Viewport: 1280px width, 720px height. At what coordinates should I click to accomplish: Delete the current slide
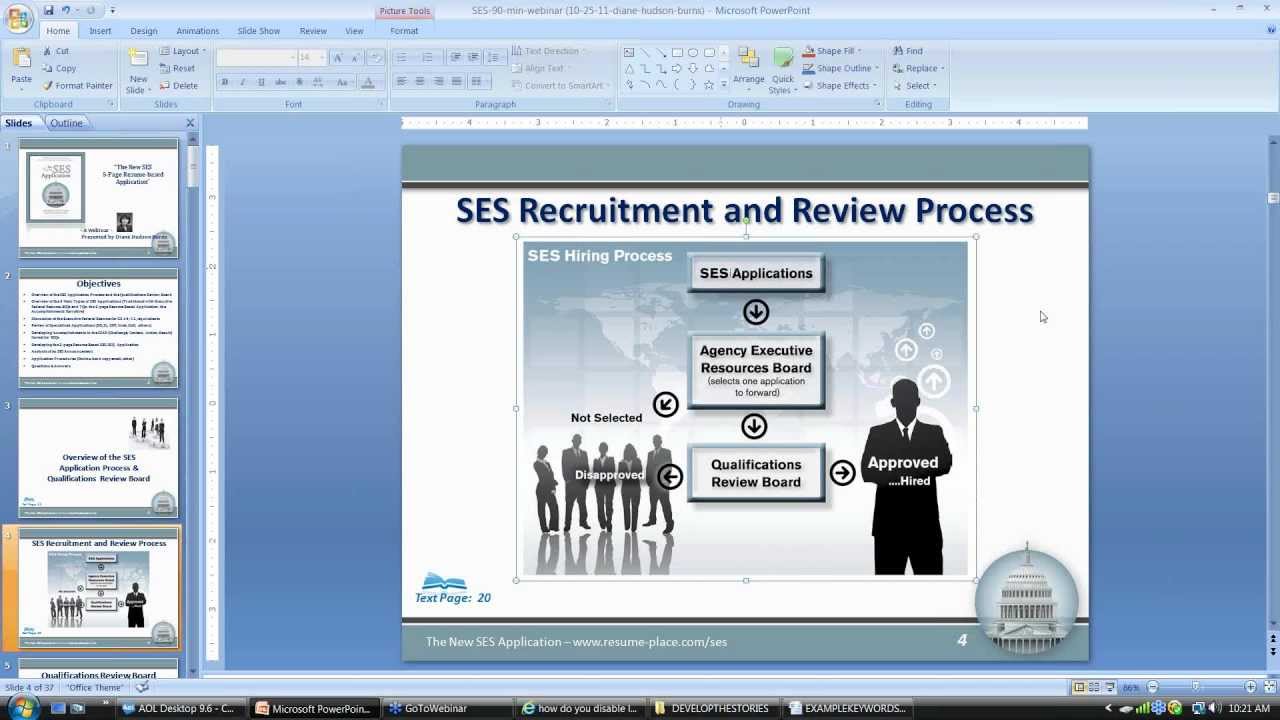click(178, 85)
